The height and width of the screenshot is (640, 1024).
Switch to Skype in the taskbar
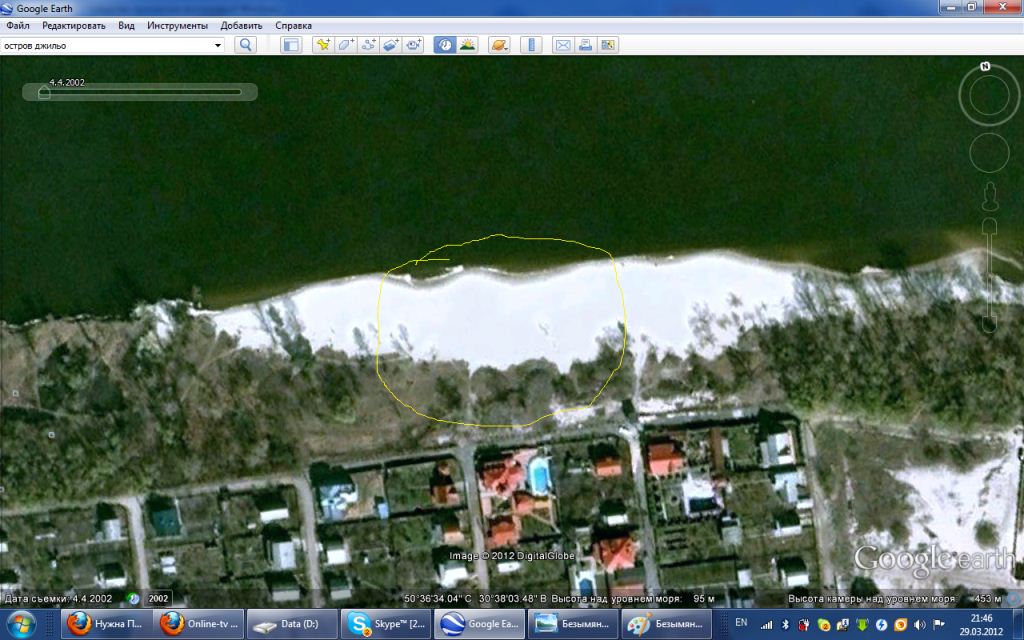[385, 624]
